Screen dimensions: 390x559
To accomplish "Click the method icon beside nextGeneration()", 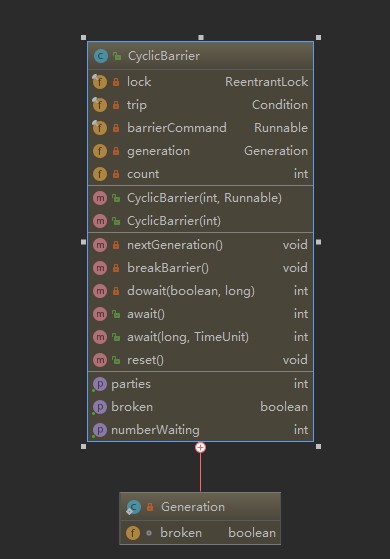I will tap(100, 245).
